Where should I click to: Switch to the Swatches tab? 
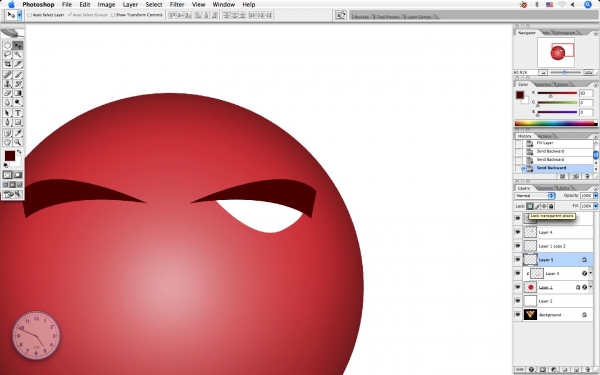click(543, 85)
